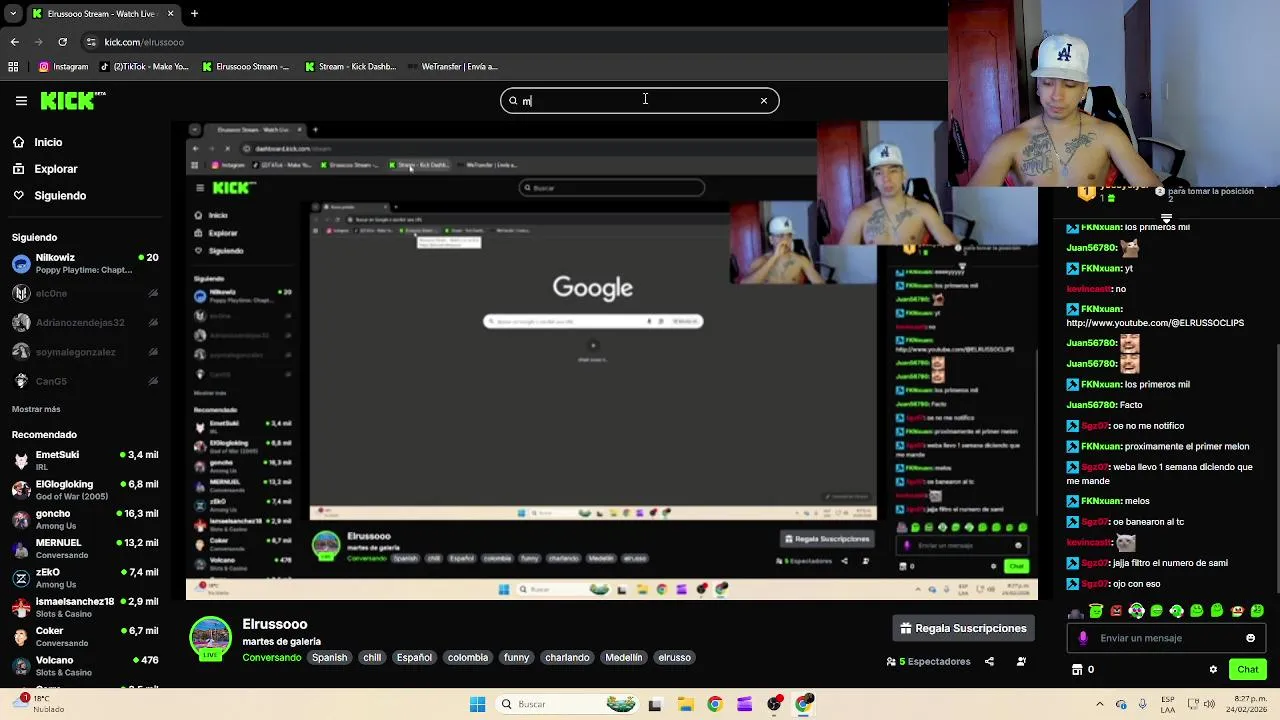Open the Windows Start menu
The width and height of the screenshot is (1280, 720).
[x=477, y=704]
